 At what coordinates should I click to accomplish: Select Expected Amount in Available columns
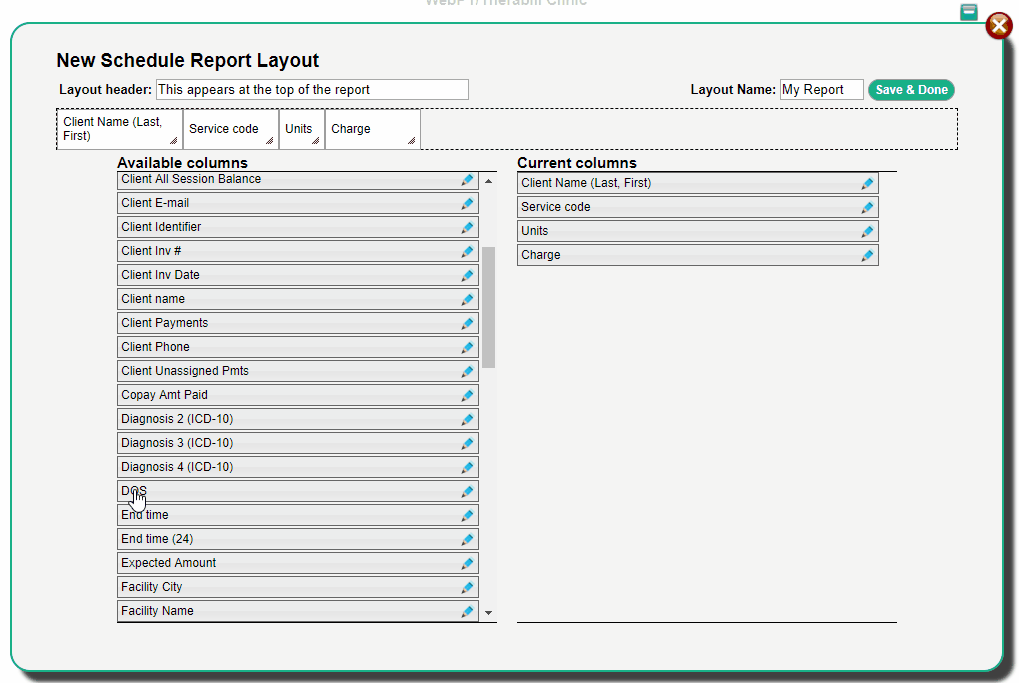coord(298,563)
